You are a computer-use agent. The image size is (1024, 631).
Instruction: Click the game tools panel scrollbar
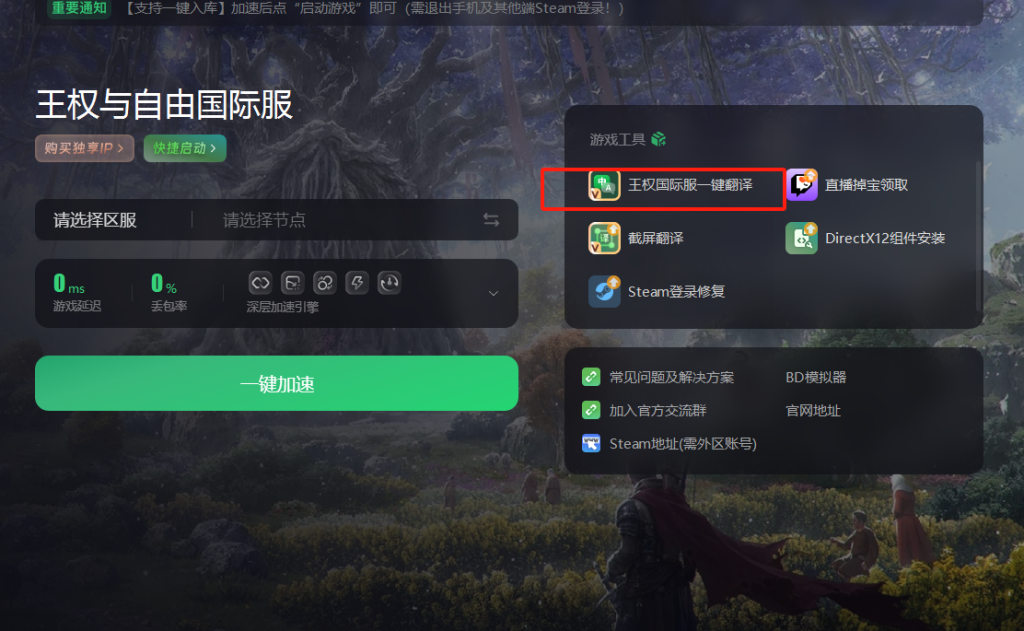click(x=978, y=235)
